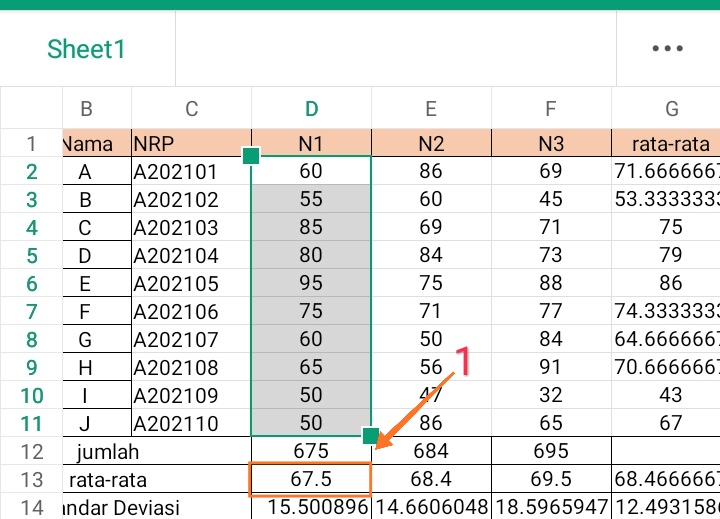720x519 pixels.
Task: Select column E header
Action: [x=431, y=109]
